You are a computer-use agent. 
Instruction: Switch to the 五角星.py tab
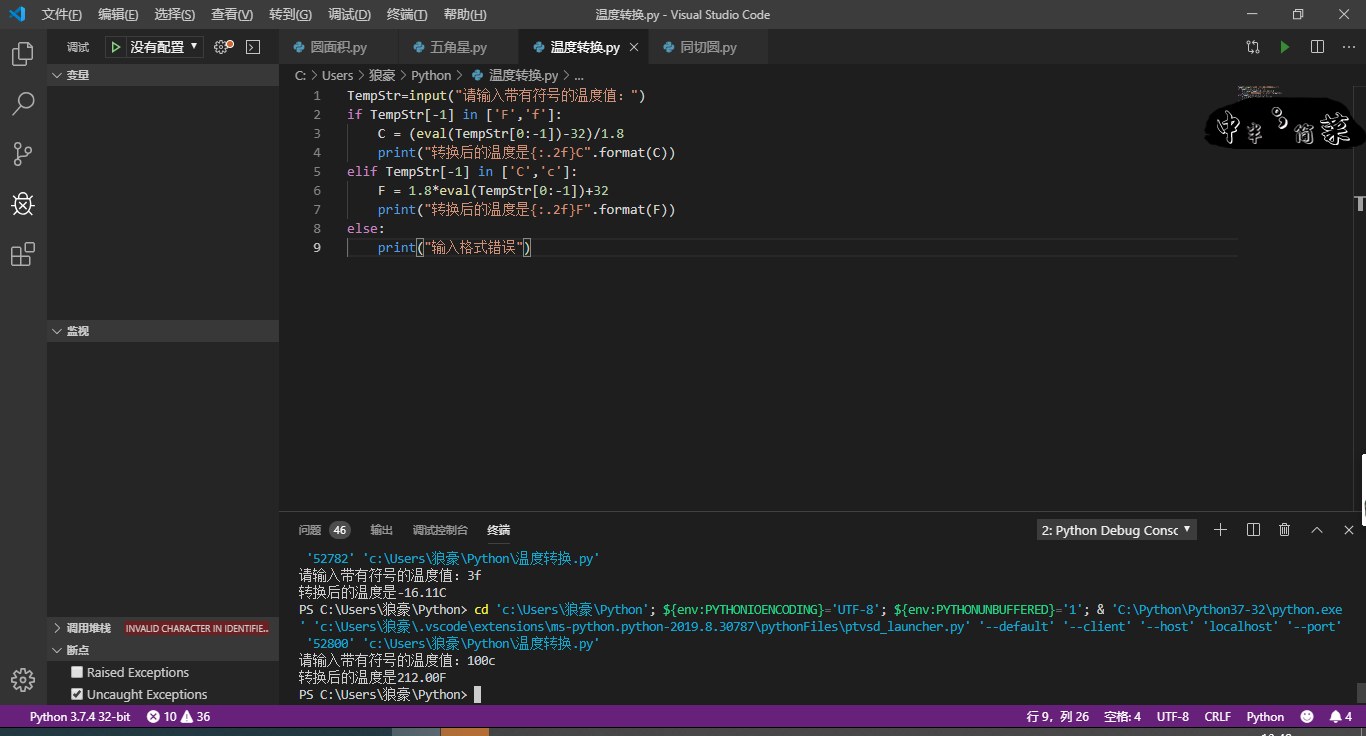[x=458, y=47]
